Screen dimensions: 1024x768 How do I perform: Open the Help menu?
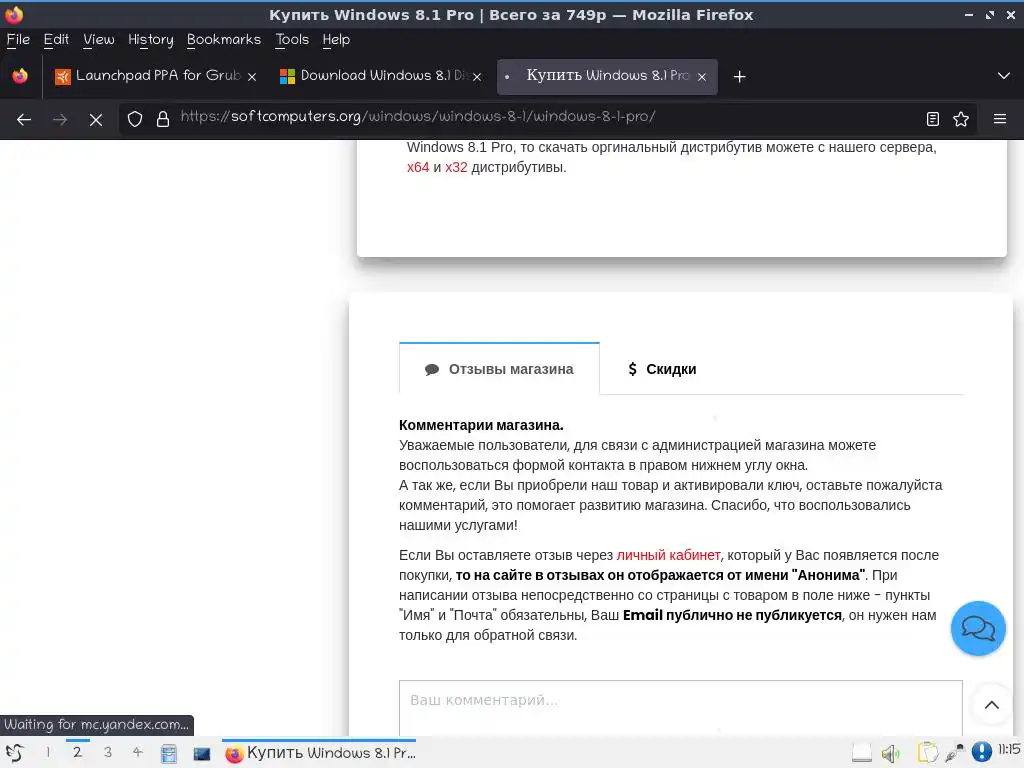[x=336, y=40]
